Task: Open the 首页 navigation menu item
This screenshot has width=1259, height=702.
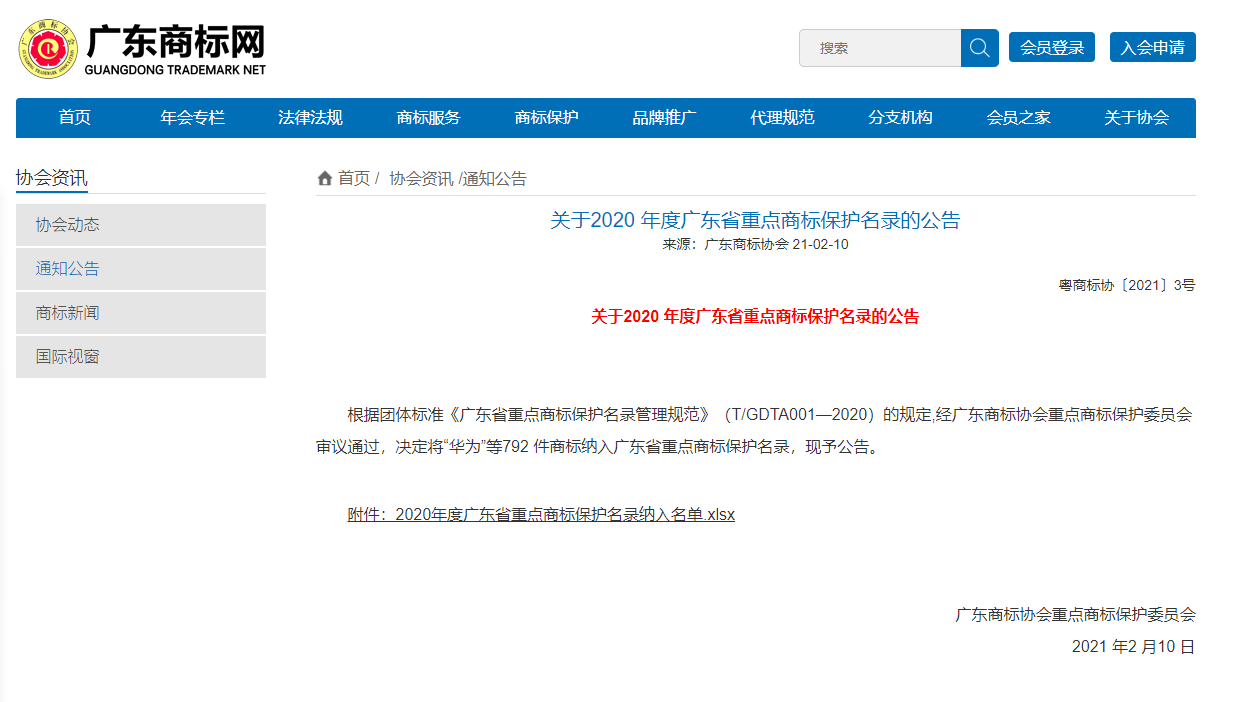Action: click(x=75, y=118)
